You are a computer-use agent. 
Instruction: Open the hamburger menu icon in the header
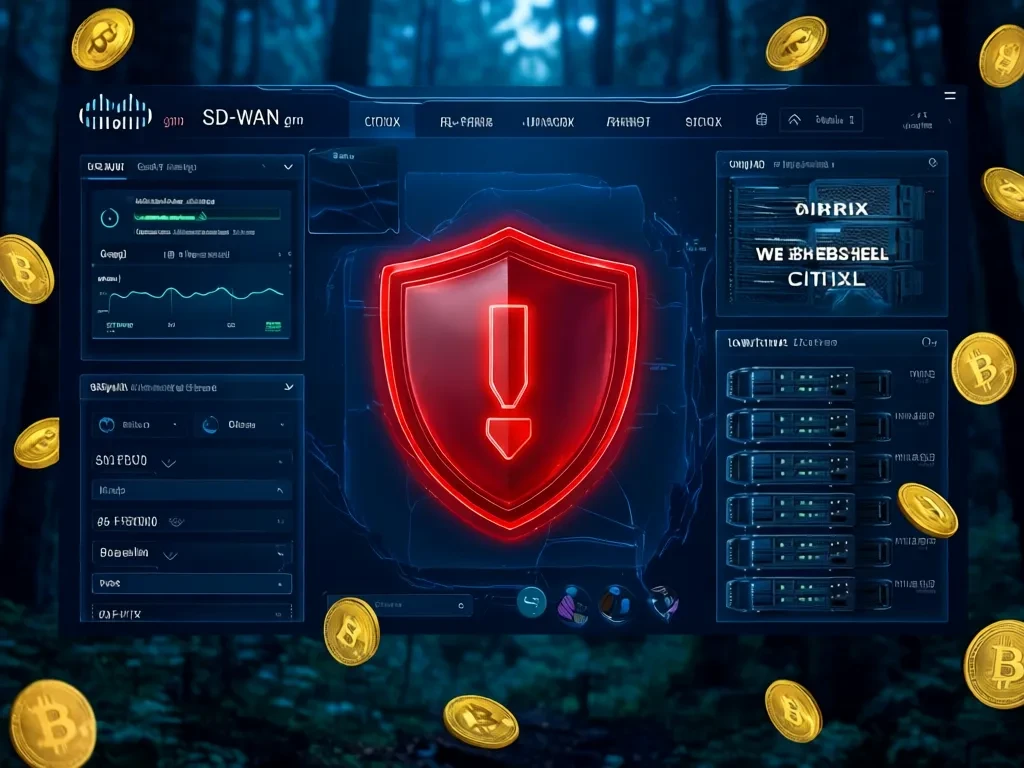click(950, 96)
